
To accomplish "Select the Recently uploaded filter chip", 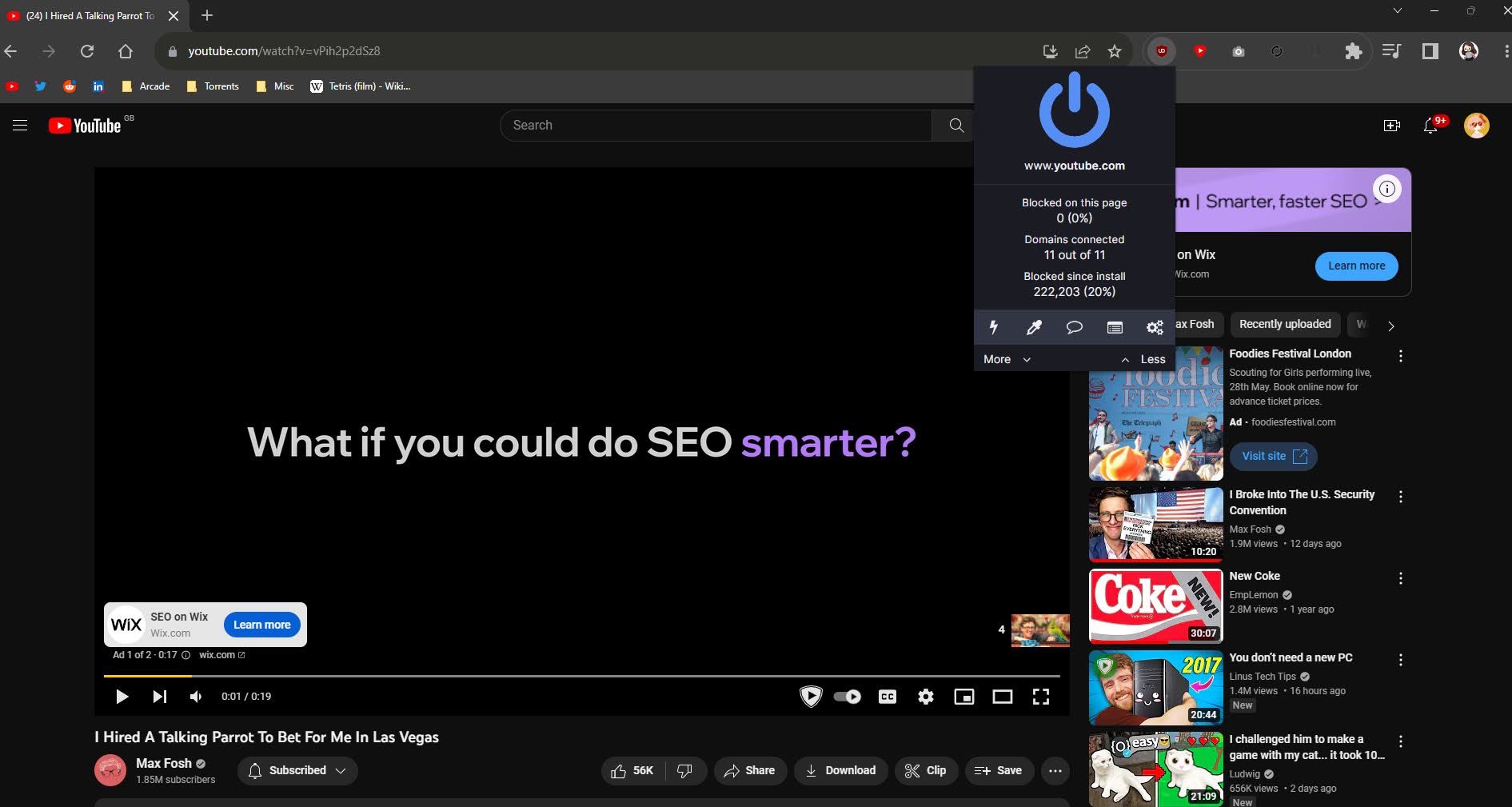I will 1285,324.
